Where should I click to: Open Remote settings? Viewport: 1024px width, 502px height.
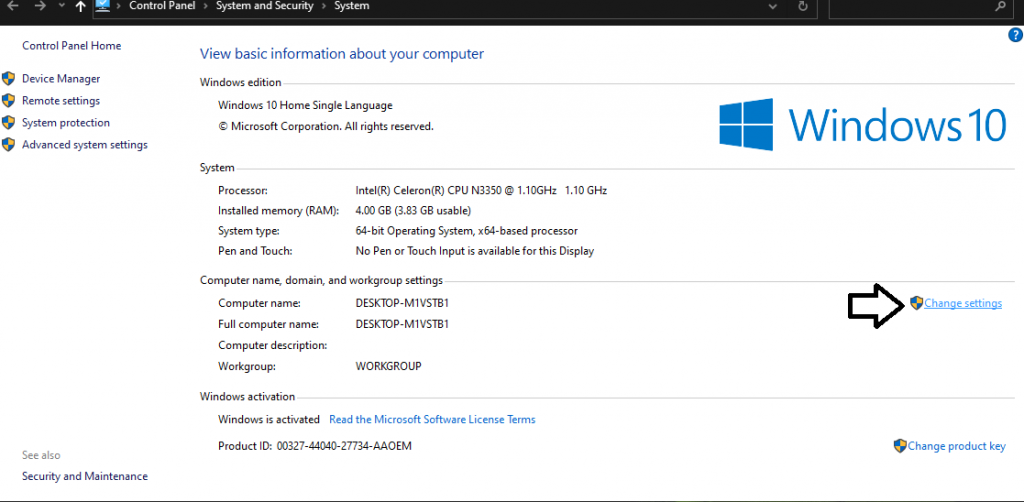coord(61,101)
